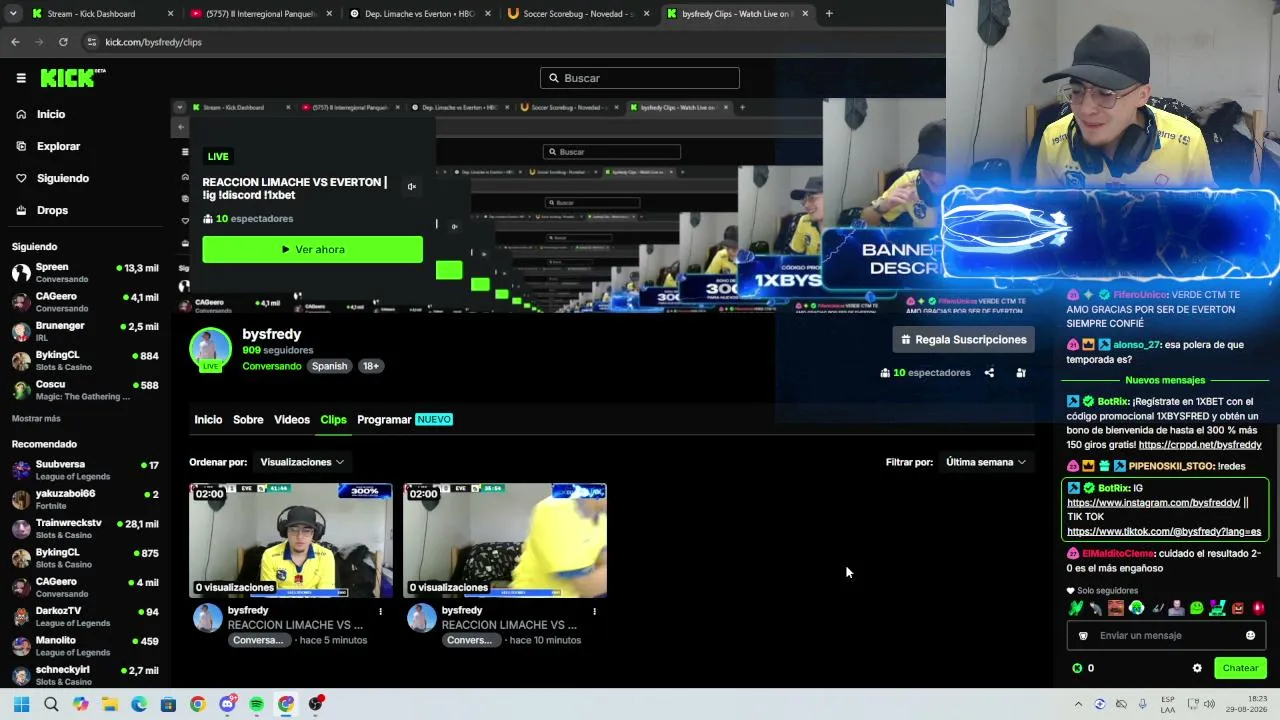Open Spreen's followed channel
Image resolution: width=1280 pixels, height=720 pixels.
pyautogui.click(x=85, y=273)
